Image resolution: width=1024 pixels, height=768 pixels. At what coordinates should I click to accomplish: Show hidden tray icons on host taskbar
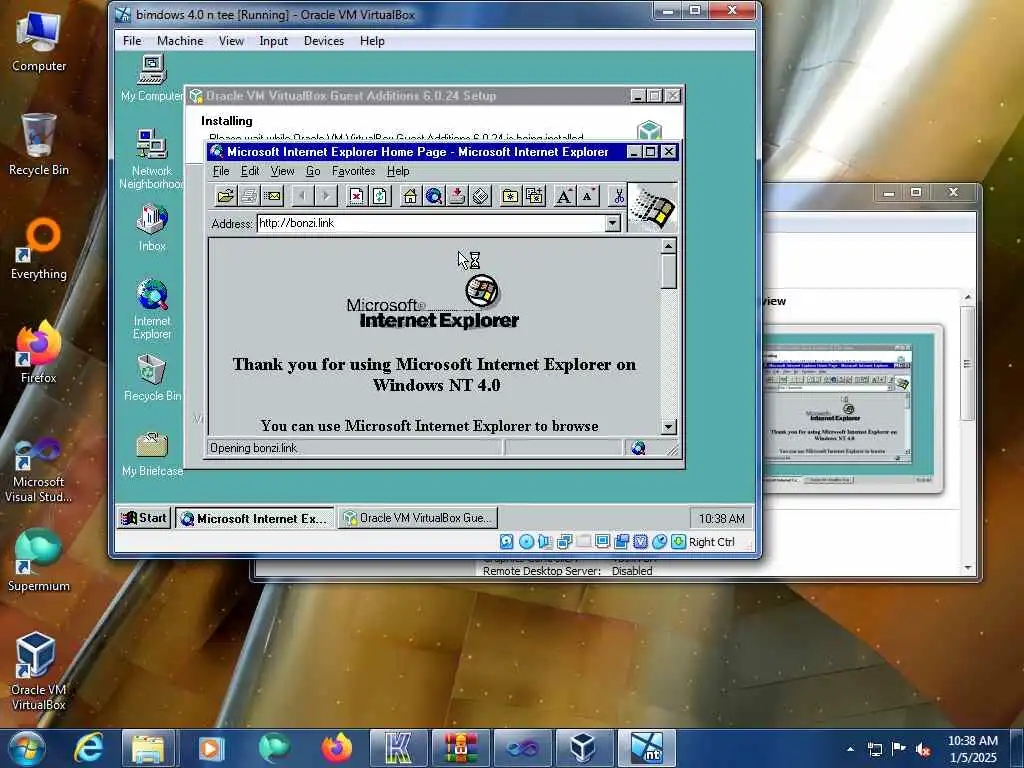[x=850, y=749]
